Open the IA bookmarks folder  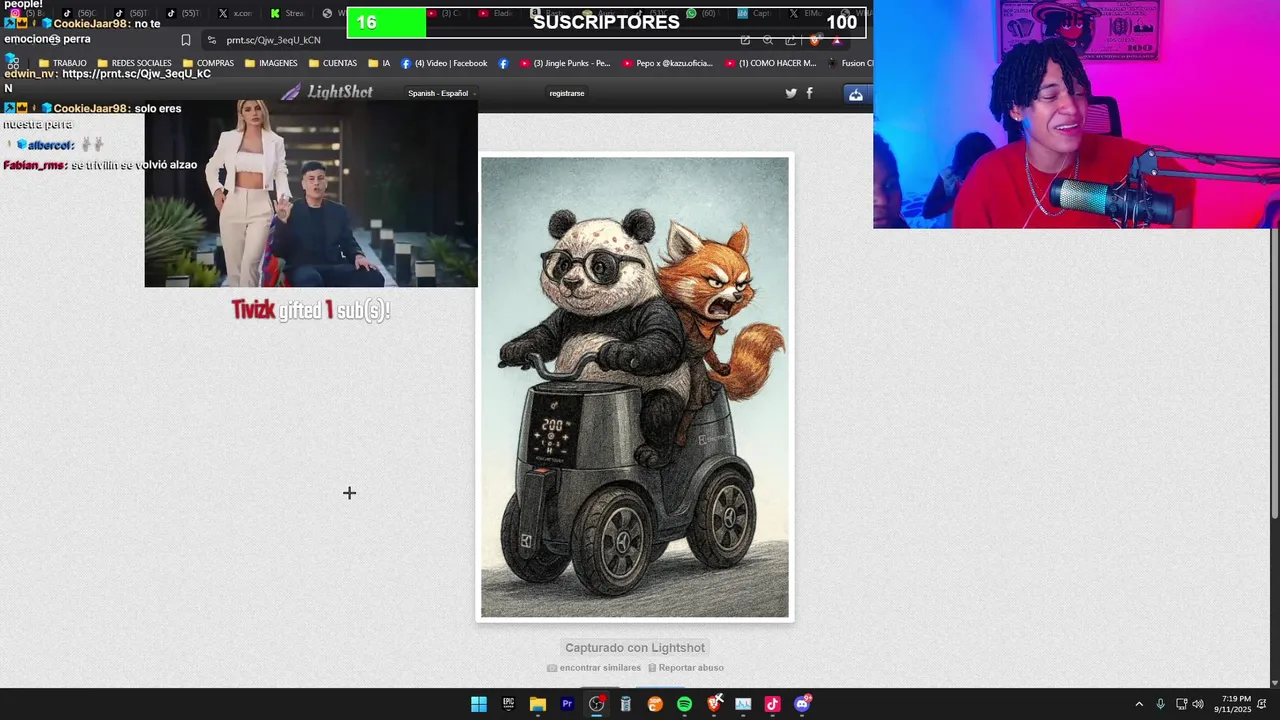tap(379, 63)
